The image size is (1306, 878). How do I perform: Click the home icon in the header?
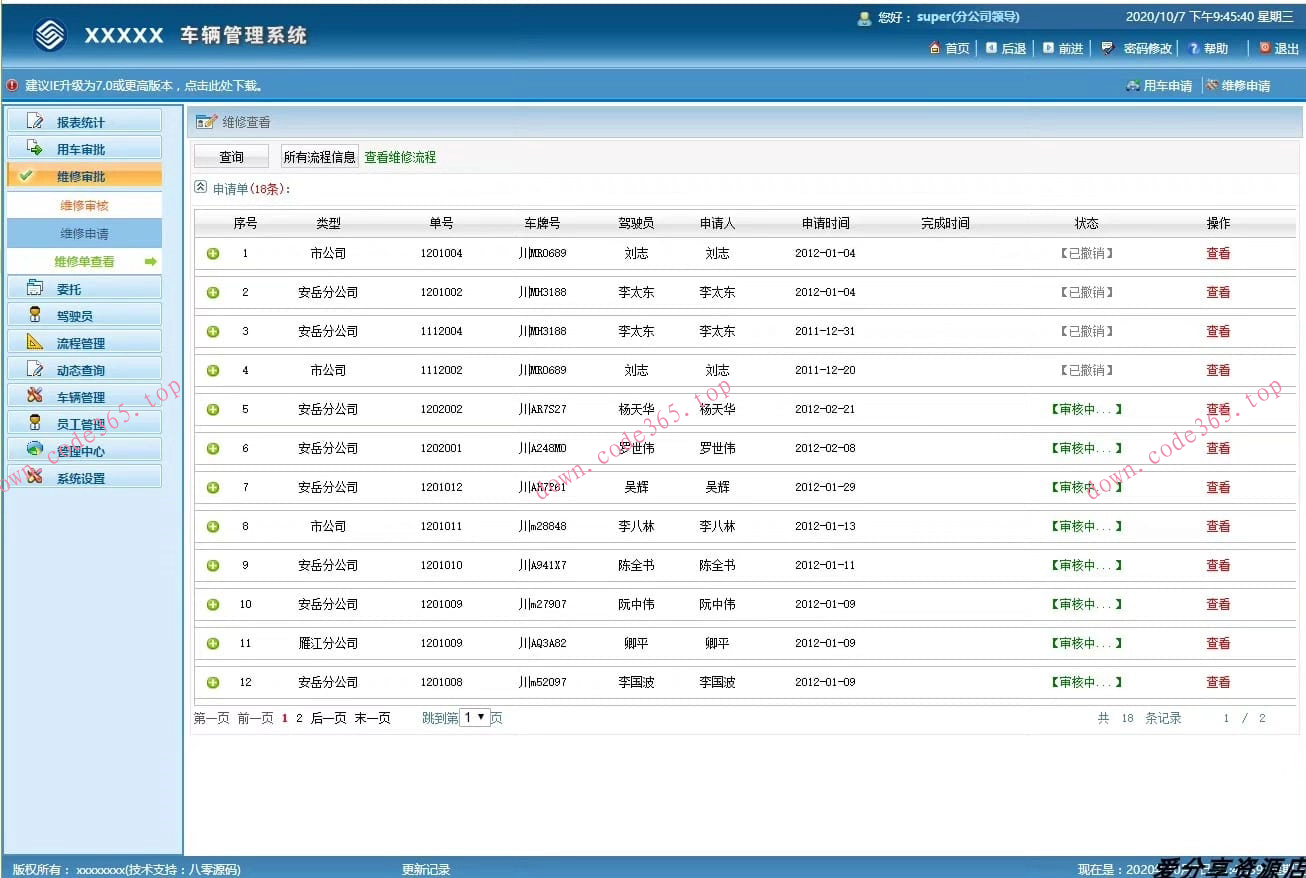tap(935, 48)
